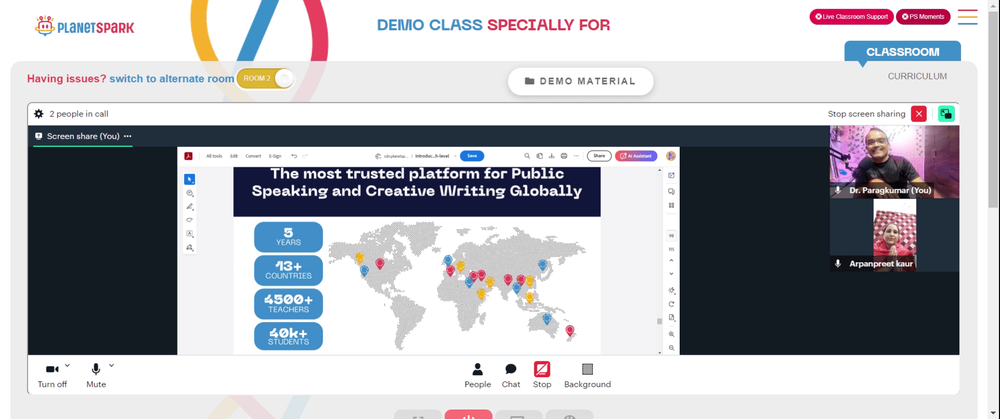The image size is (1000, 419).
Task: Choose the selection arrow tool
Action: click(x=189, y=179)
